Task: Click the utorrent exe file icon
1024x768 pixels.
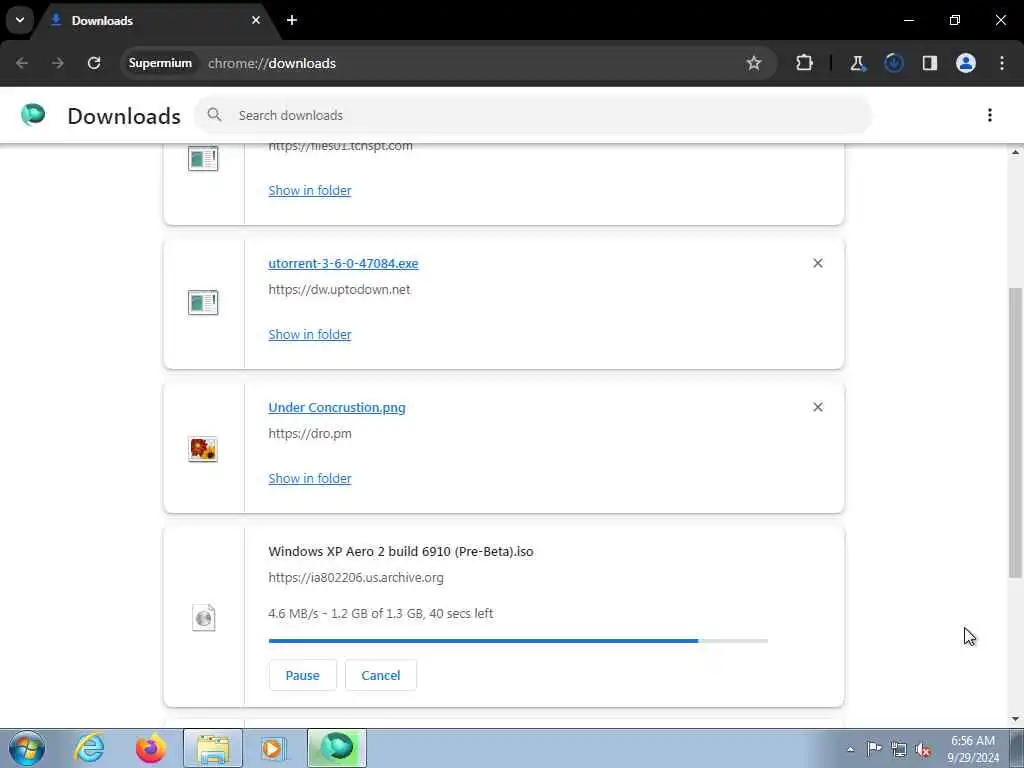Action: (x=203, y=303)
